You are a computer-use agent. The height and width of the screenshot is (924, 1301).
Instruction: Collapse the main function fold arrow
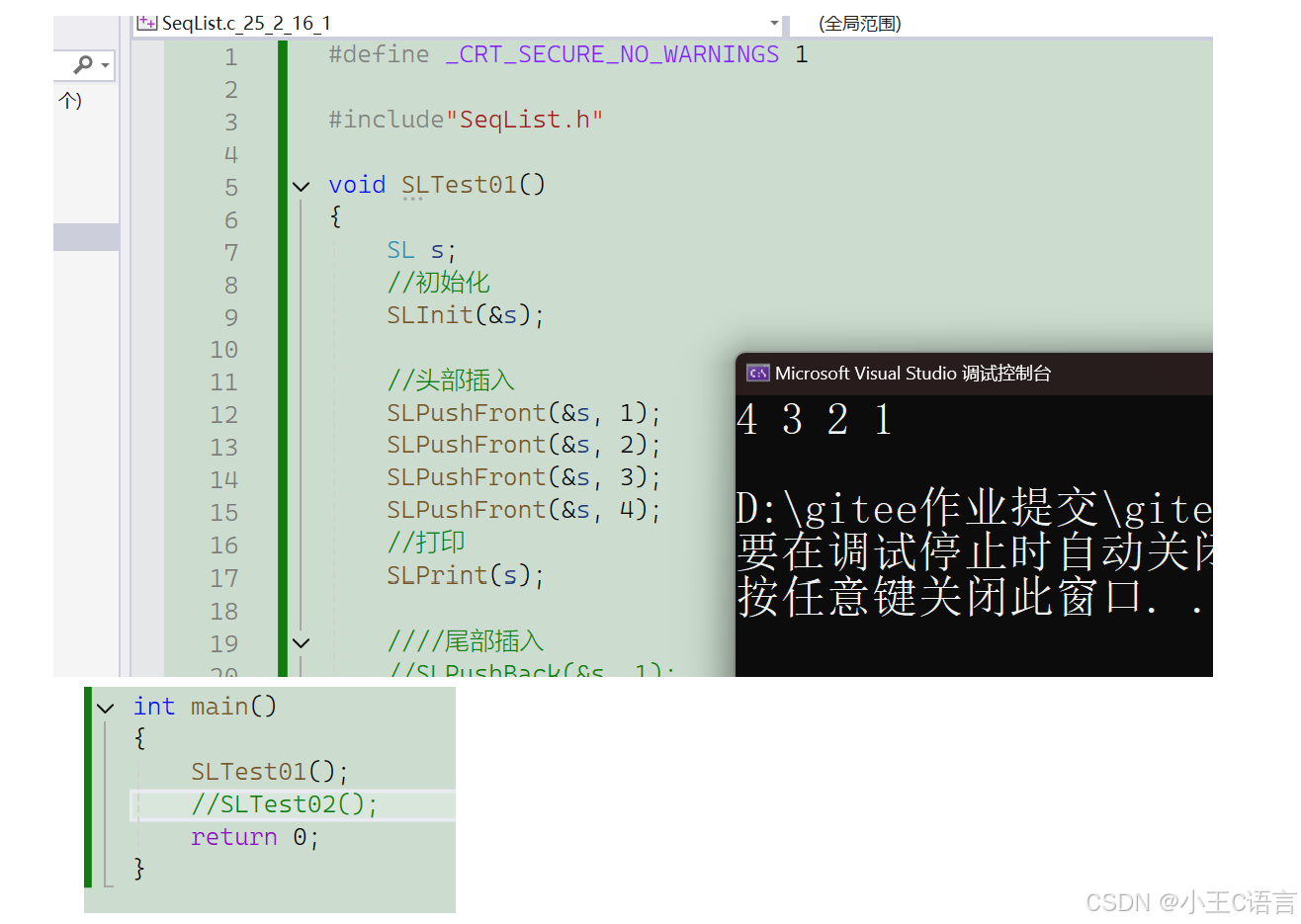pos(106,708)
